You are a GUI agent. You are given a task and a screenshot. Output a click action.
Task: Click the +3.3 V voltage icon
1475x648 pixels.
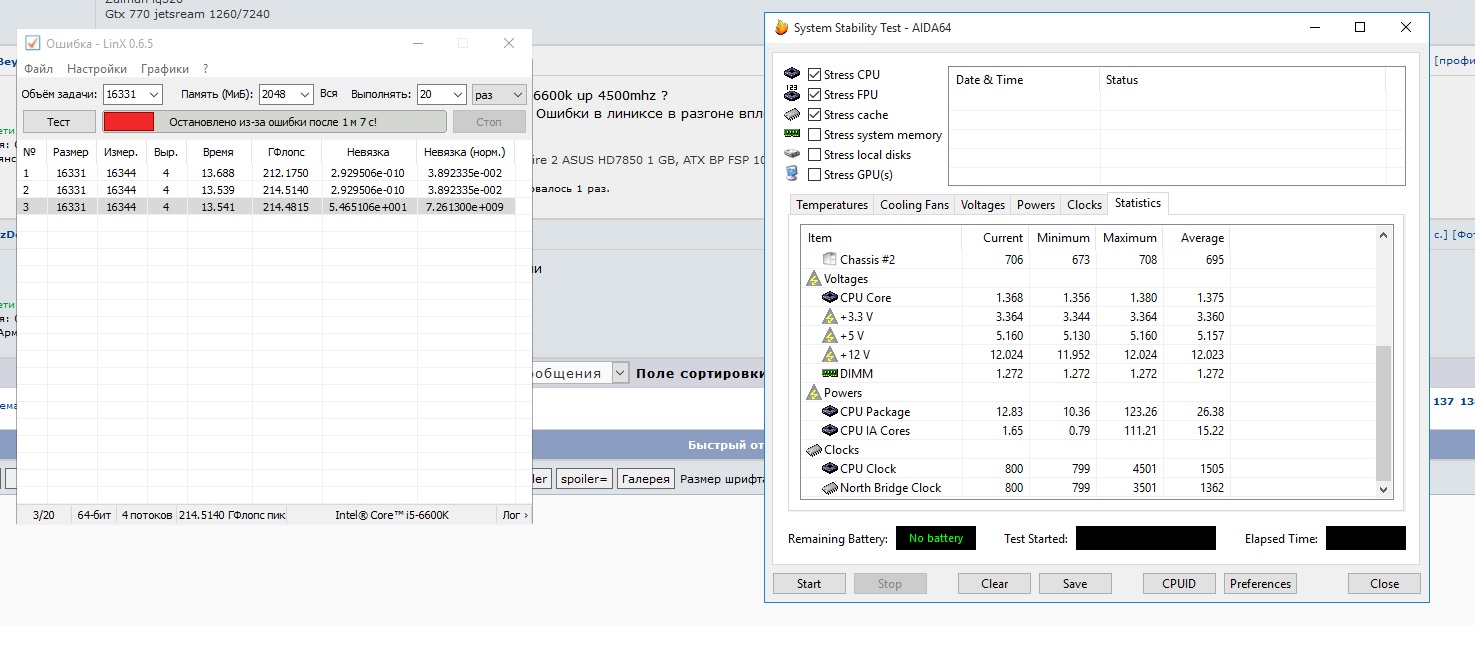click(x=830, y=316)
